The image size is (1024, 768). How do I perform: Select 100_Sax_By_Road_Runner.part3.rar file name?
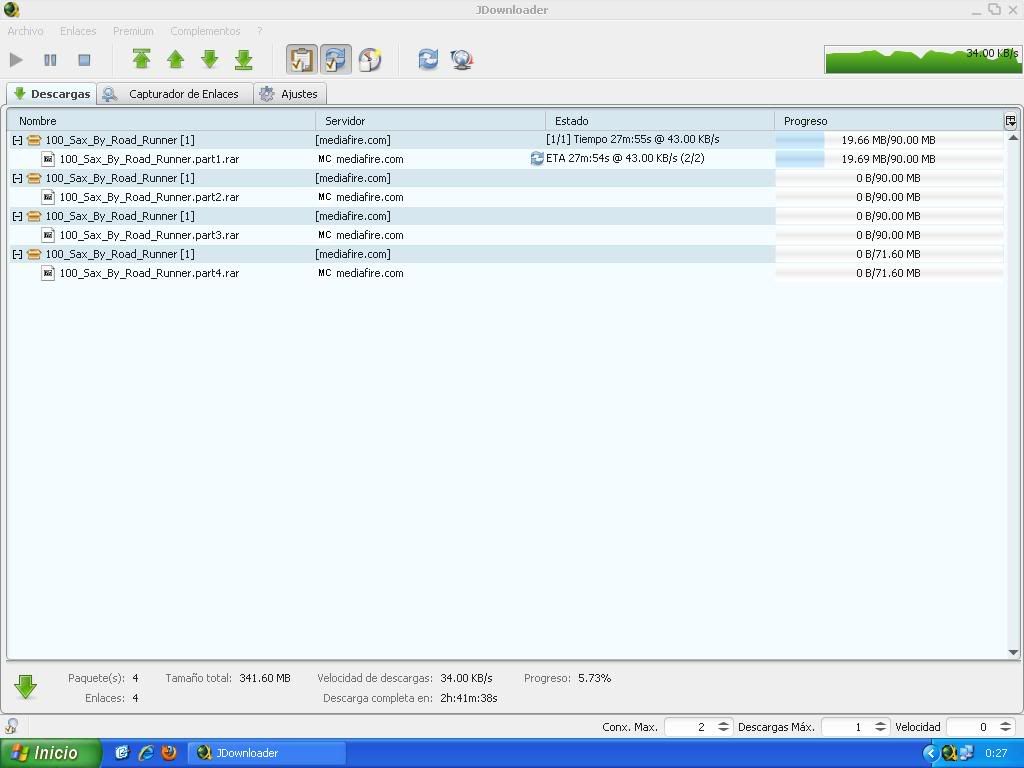tap(150, 235)
